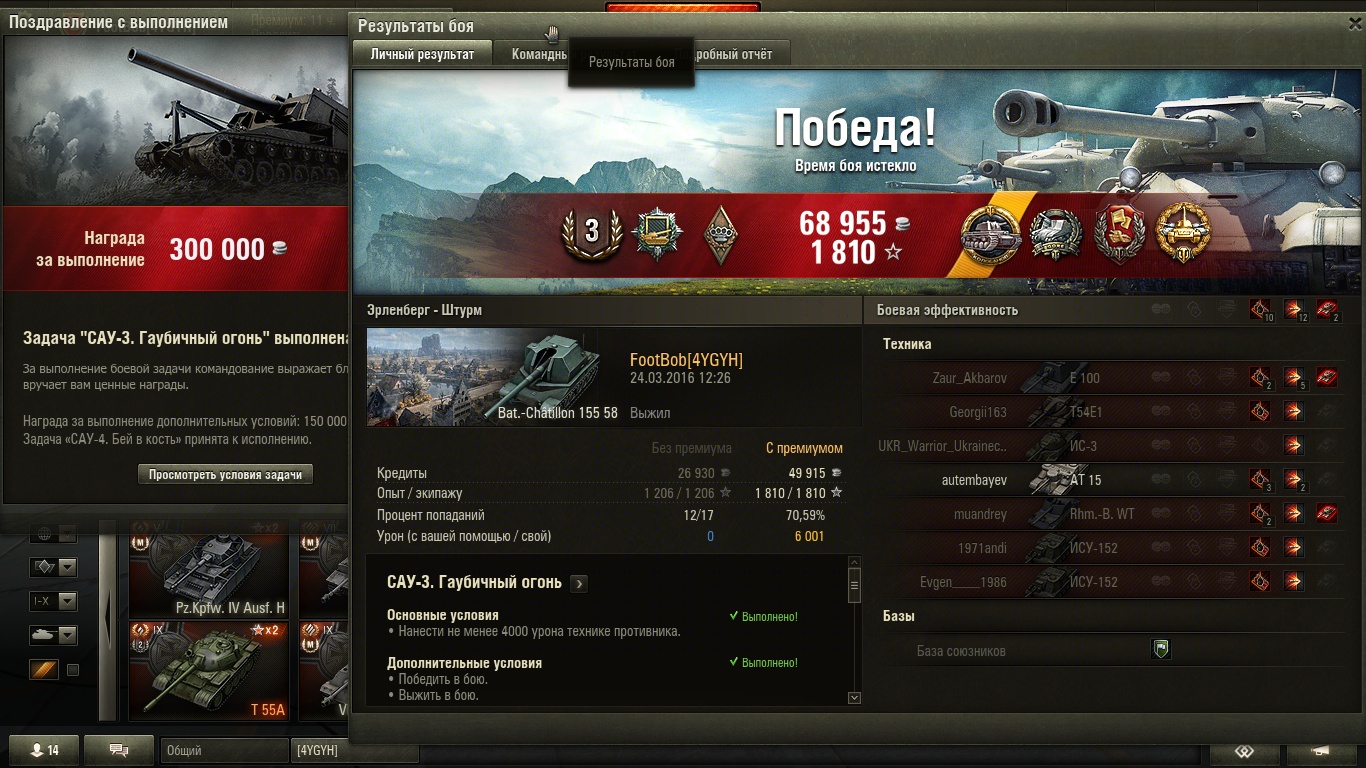
Task: Open the vehicle type filter dropdown
Action: click(x=53, y=635)
